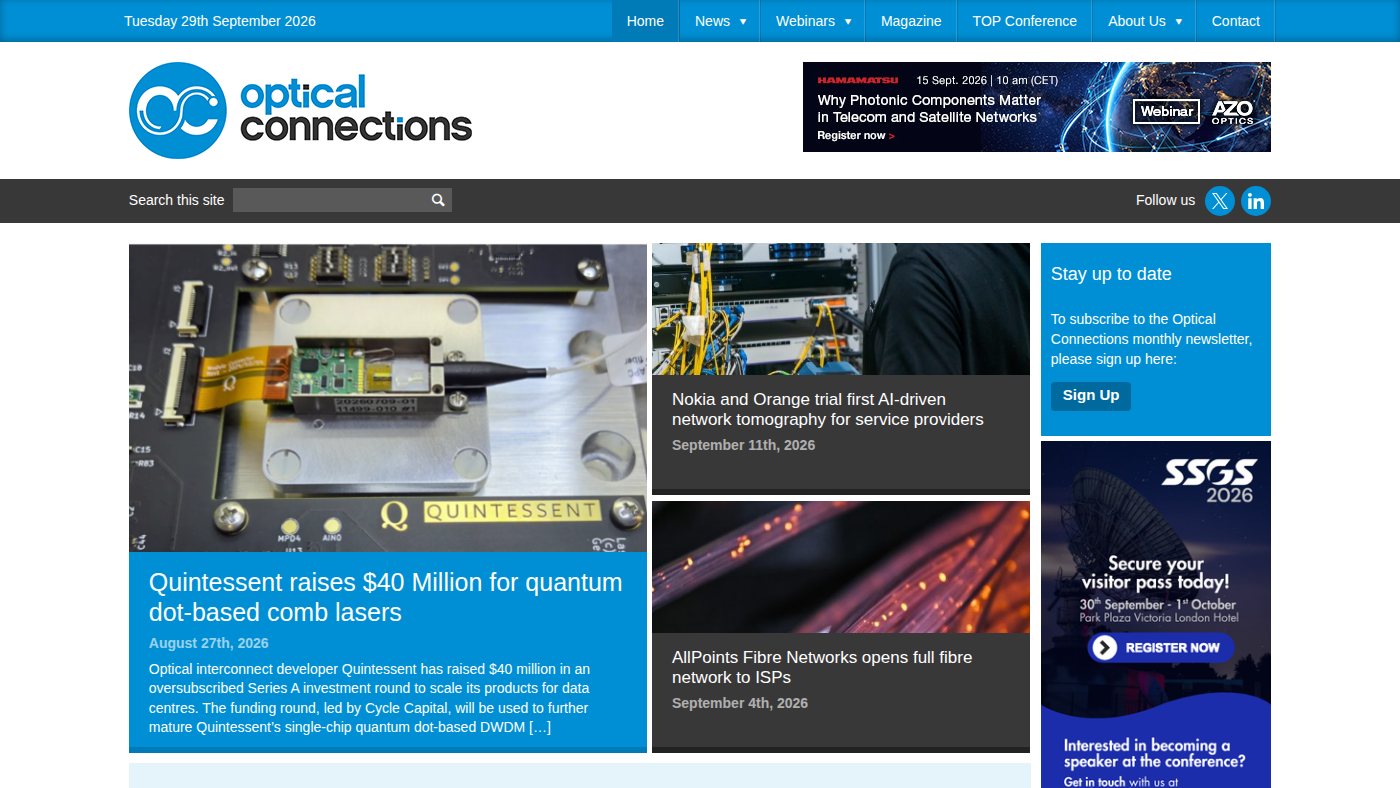Viewport: 1400px width, 788px height.
Task: Click the September 4th, 2026 date
Action: coord(740,703)
